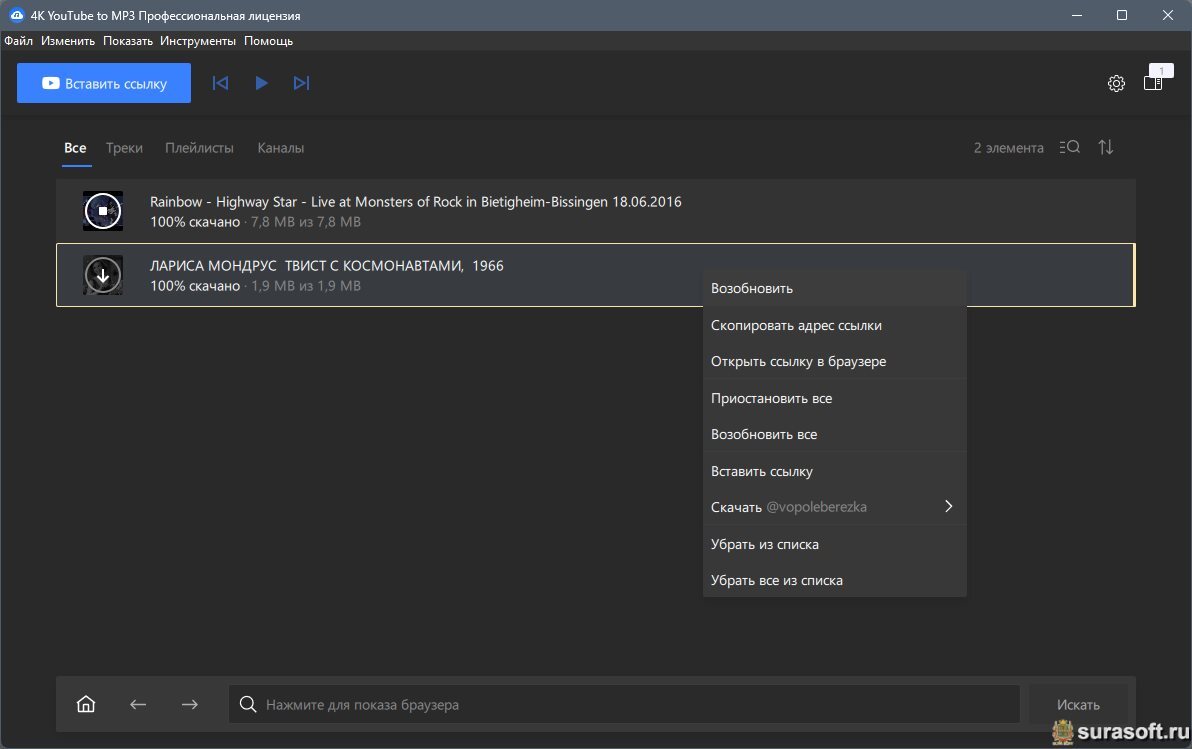The width and height of the screenshot is (1192, 749).
Task: Select Вставить ссылку in context menu
Action: point(835,471)
